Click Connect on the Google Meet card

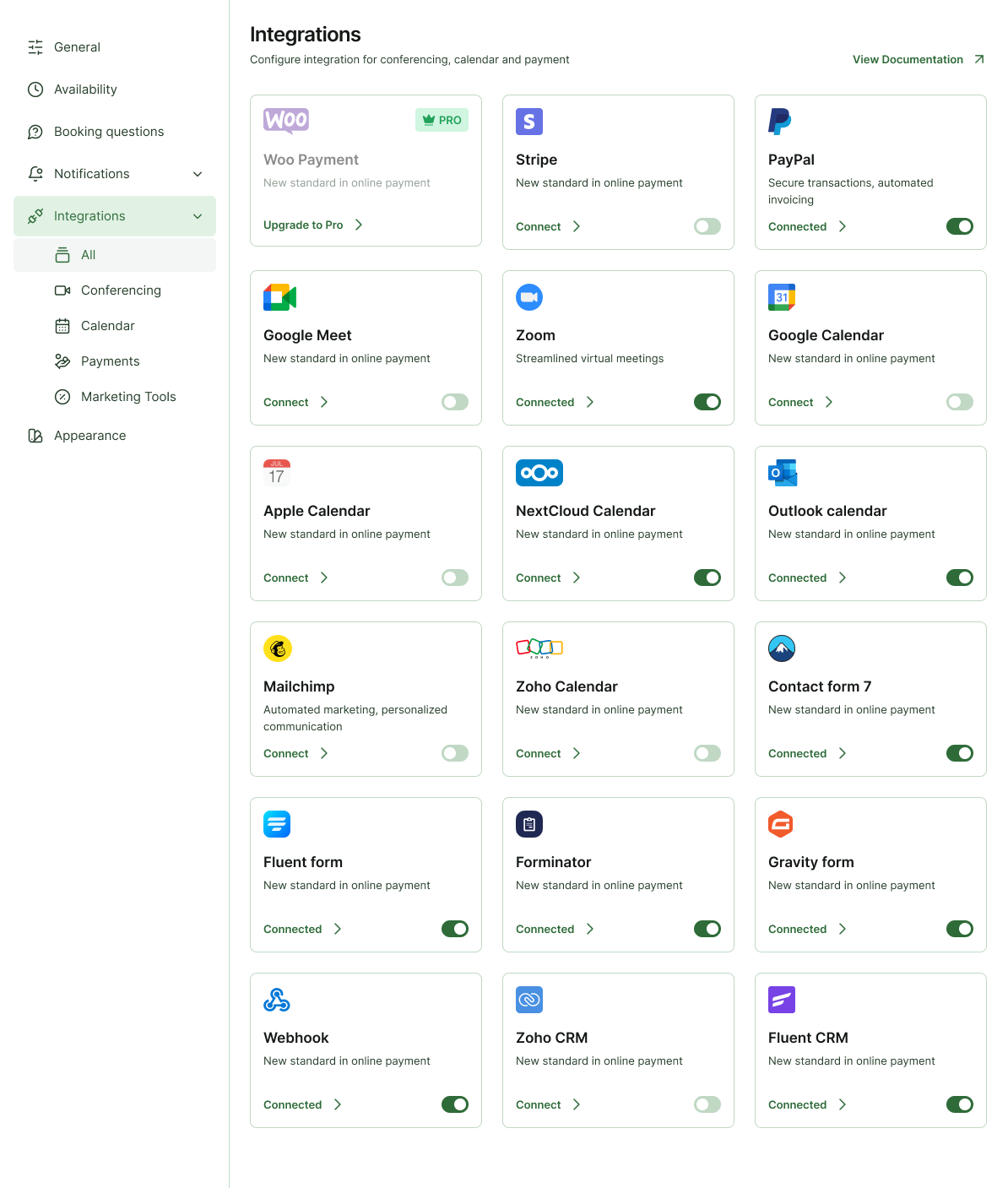click(286, 402)
